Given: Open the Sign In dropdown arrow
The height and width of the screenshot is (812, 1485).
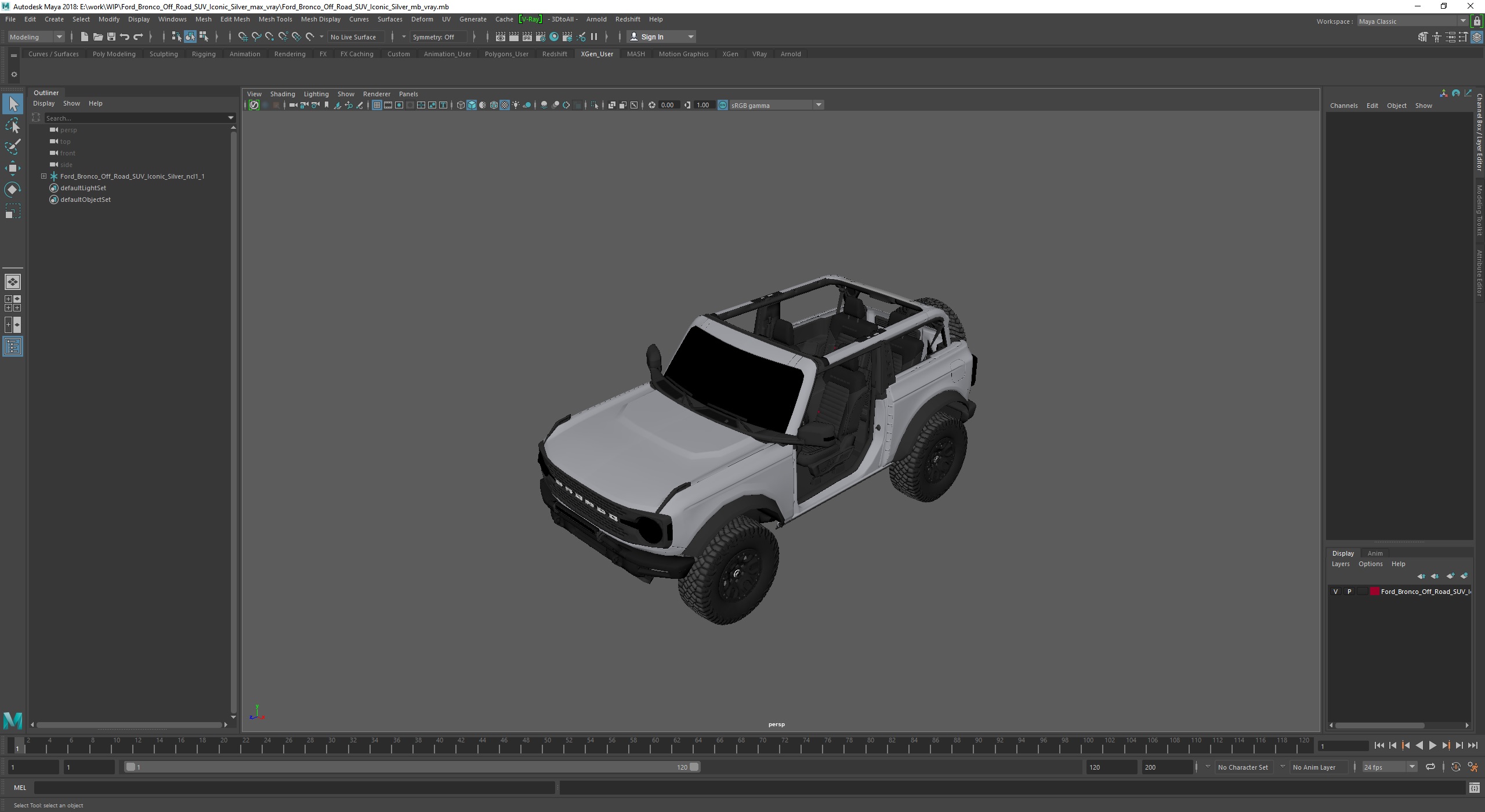Looking at the screenshot, I should 690,37.
